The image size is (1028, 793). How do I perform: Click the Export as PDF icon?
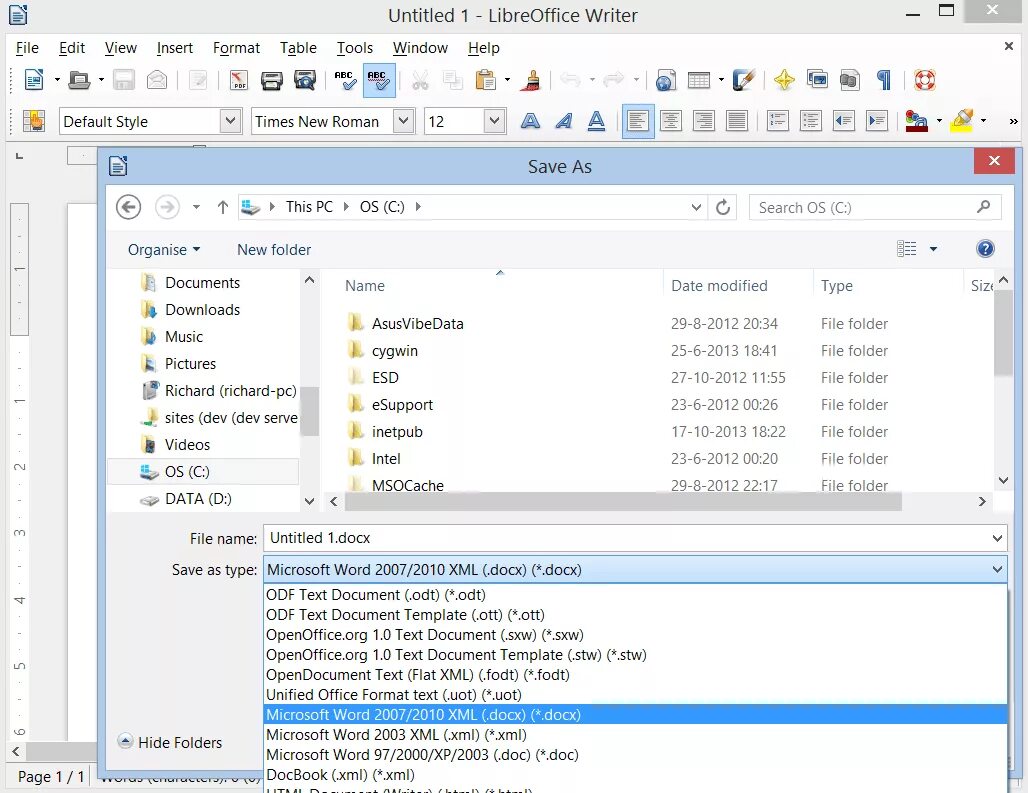(239, 80)
